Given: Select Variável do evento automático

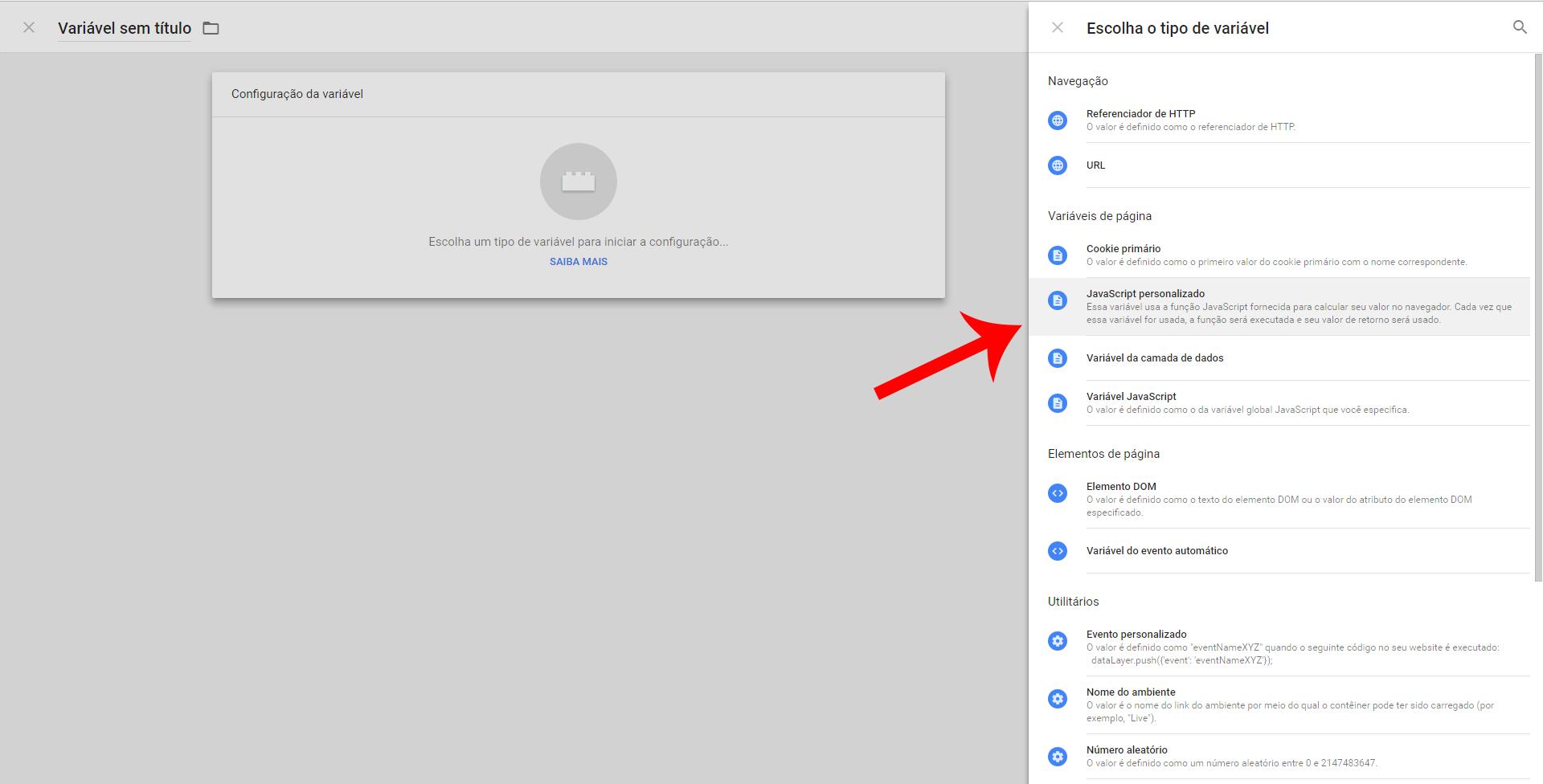Looking at the screenshot, I should pos(1156,551).
